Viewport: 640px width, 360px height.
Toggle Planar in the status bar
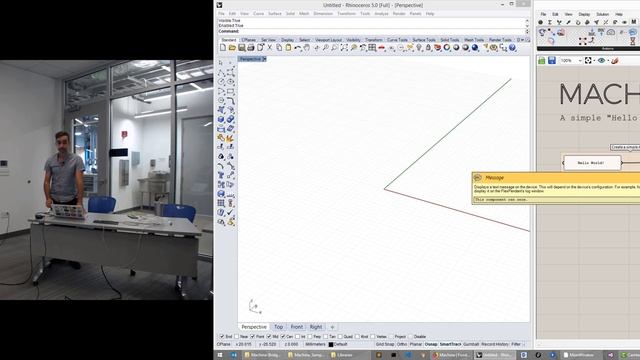tap(416, 344)
